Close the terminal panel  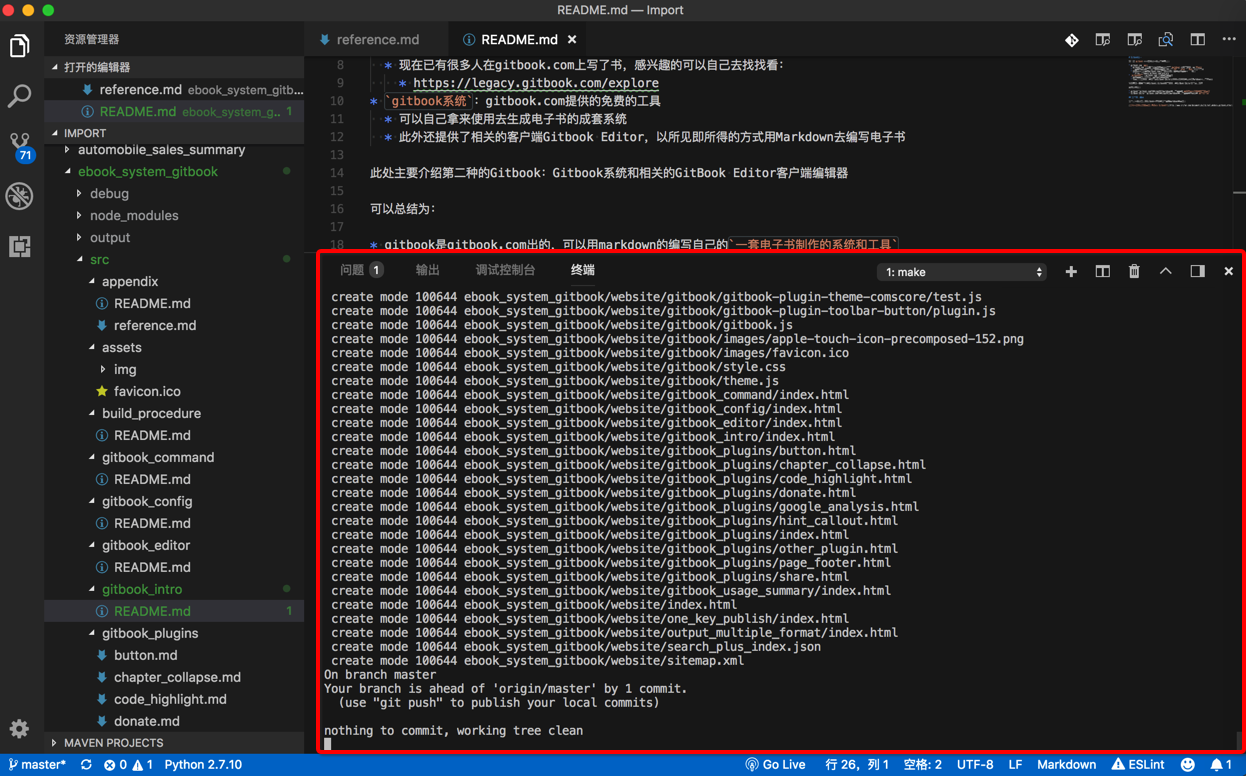coord(1228,271)
